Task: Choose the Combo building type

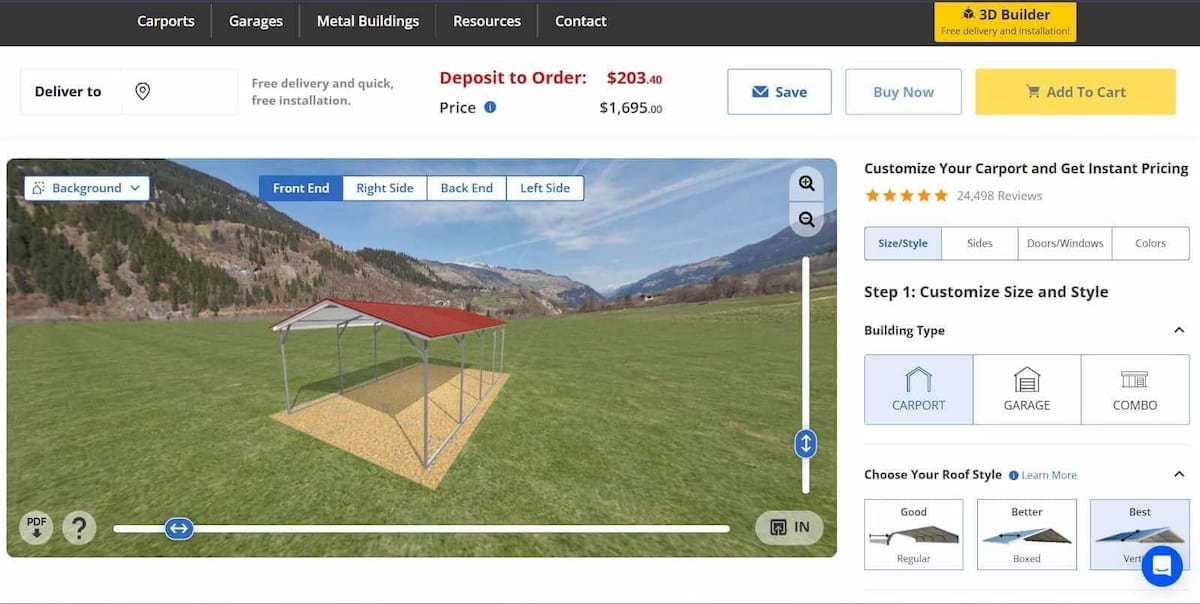Action: [x=1134, y=389]
